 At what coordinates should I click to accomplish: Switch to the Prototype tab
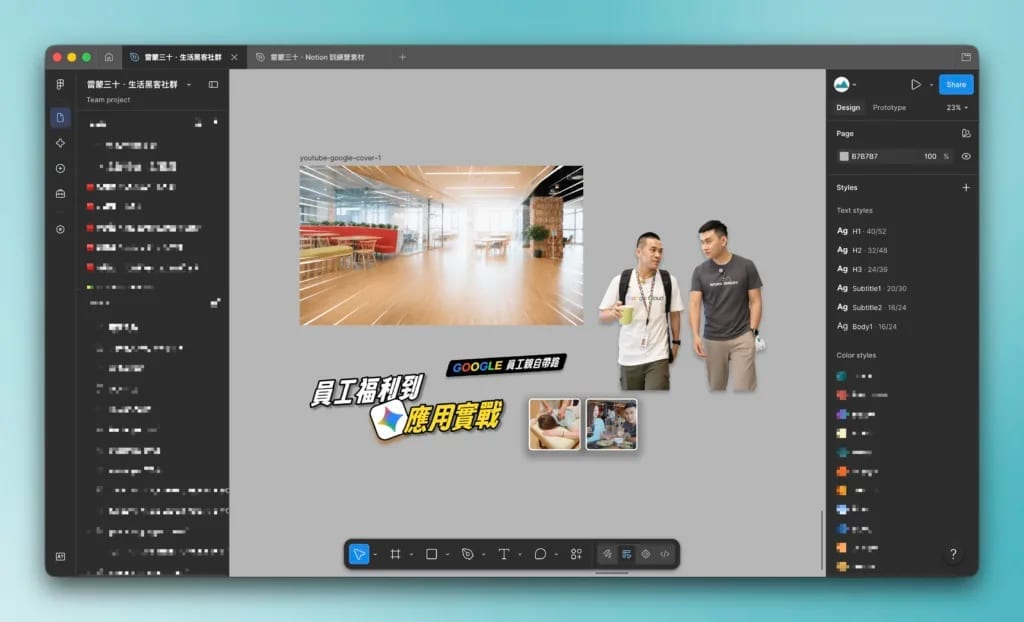[x=889, y=108]
